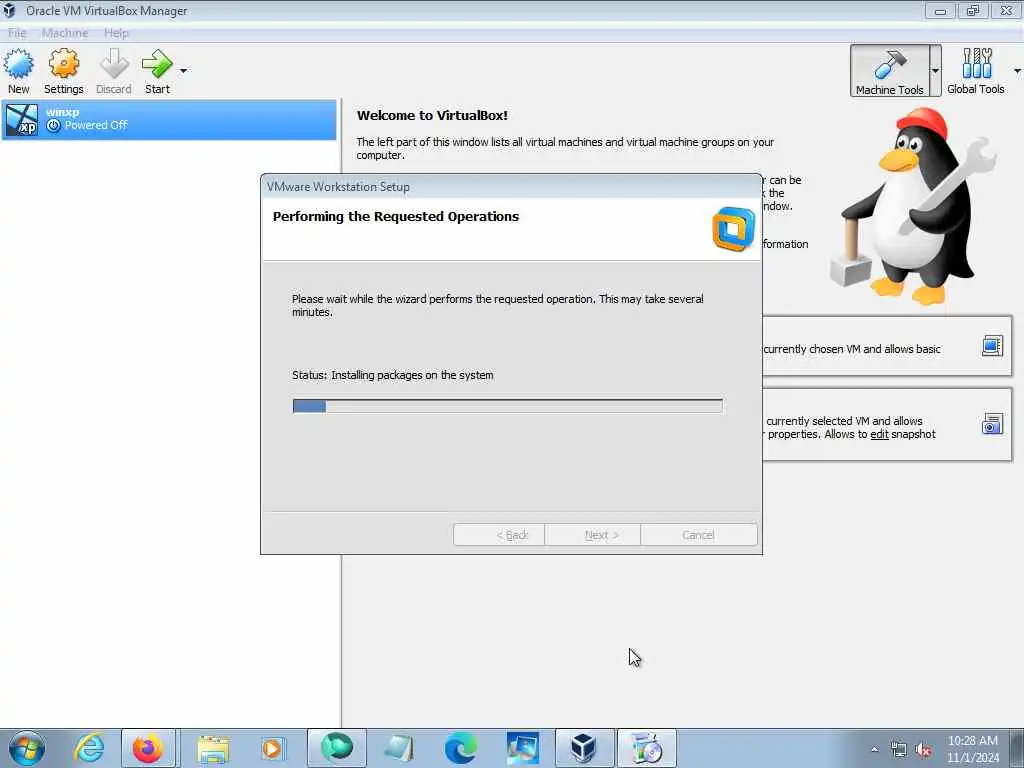Click the installation progress bar
The width and height of the screenshot is (1024, 768).
point(507,406)
